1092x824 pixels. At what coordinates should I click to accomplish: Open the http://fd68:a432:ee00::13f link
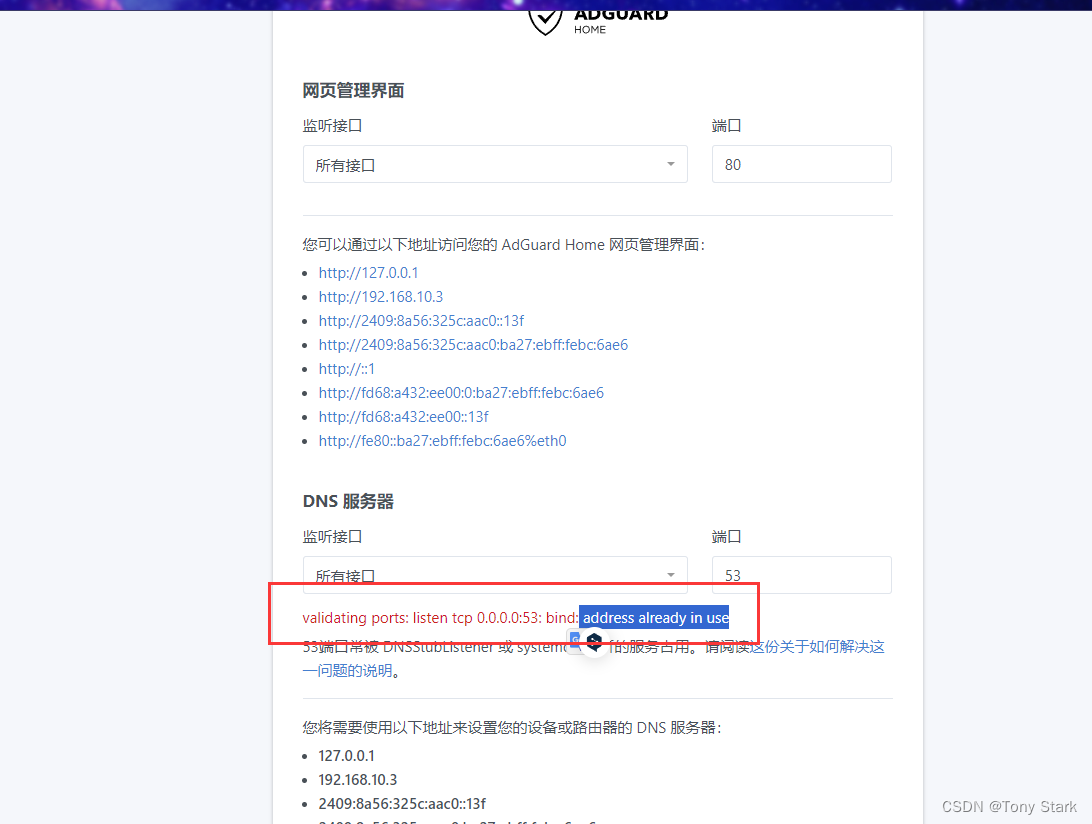[403, 417]
